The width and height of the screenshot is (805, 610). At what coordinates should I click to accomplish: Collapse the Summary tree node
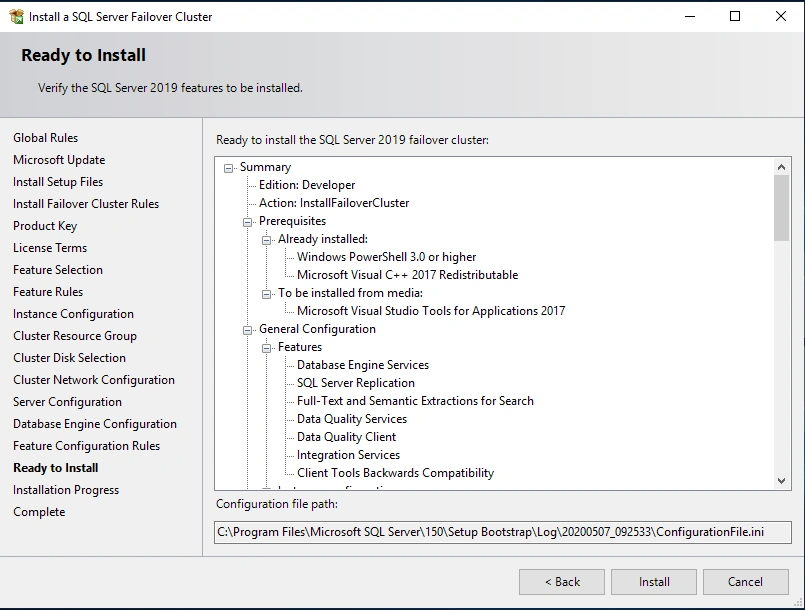pyautogui.click(x=229, y=168)
